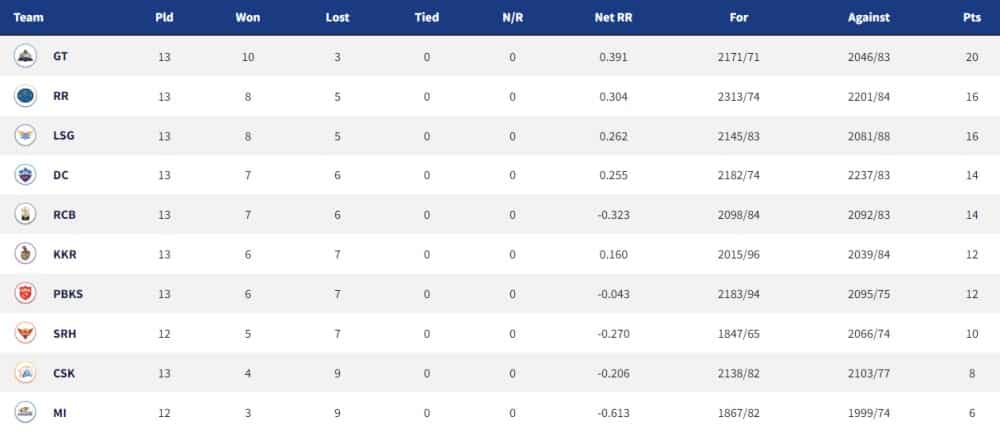1000x444 pixels.
Task: Select the LSG team logo
Action: click(26, 135)
